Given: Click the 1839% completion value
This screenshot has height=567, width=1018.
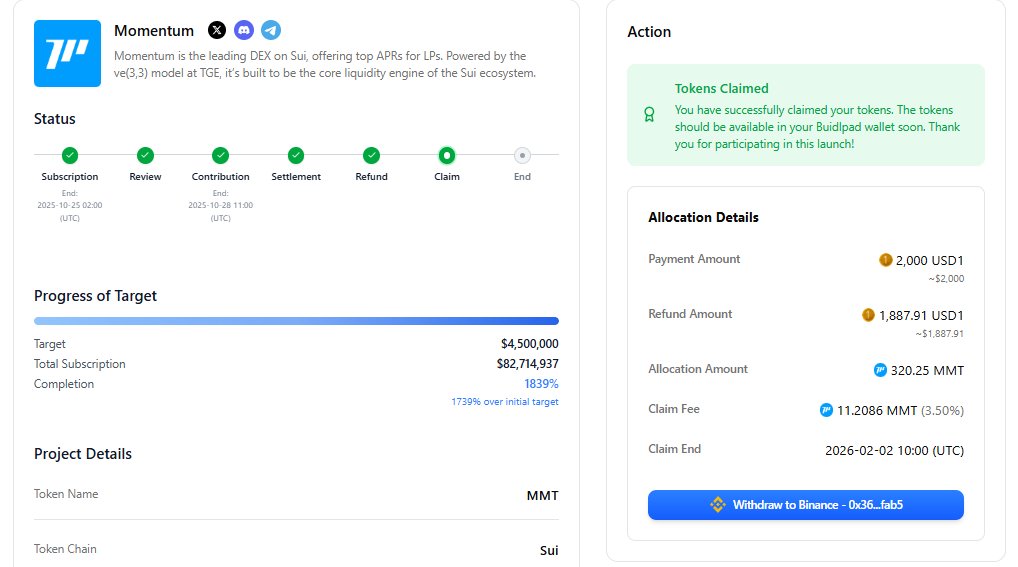Looking at the screenshot, I should pos(541,384).
